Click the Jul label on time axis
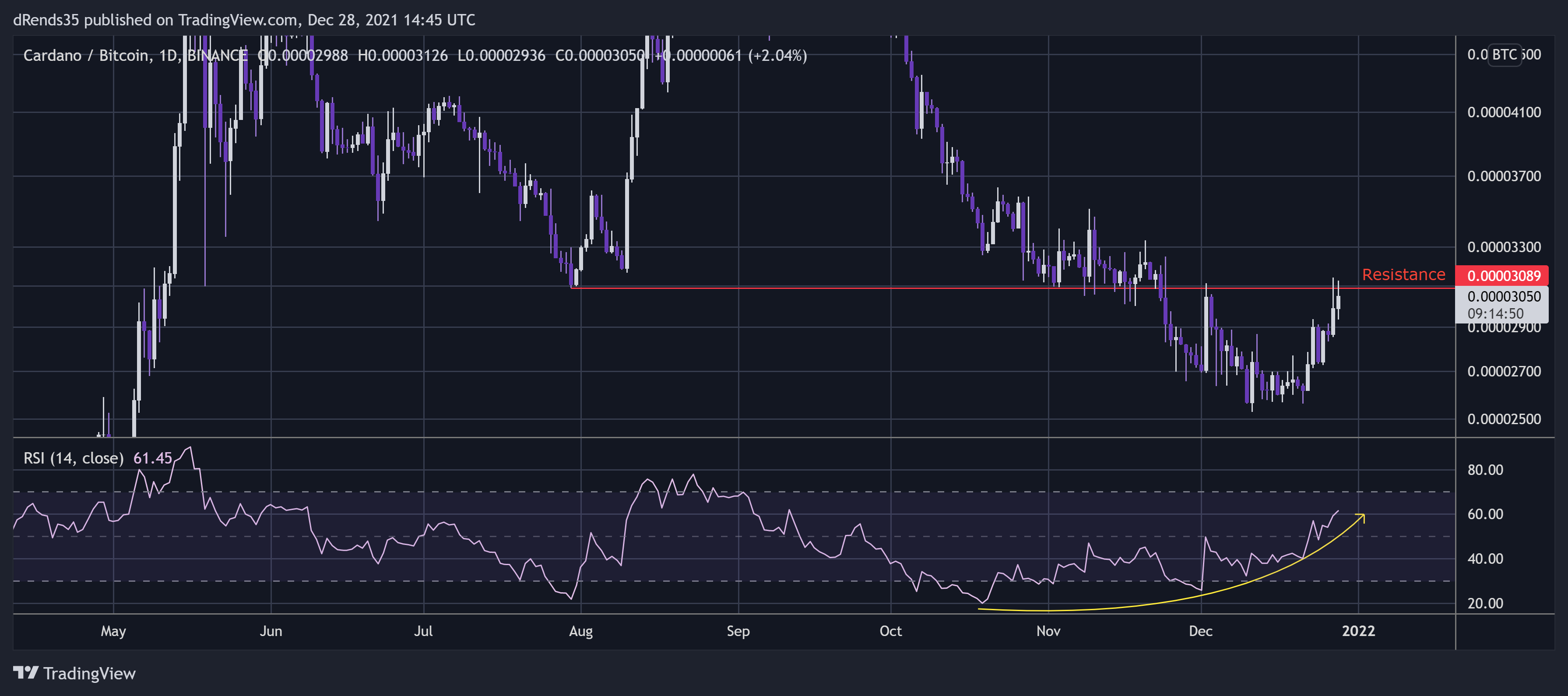 423,631
